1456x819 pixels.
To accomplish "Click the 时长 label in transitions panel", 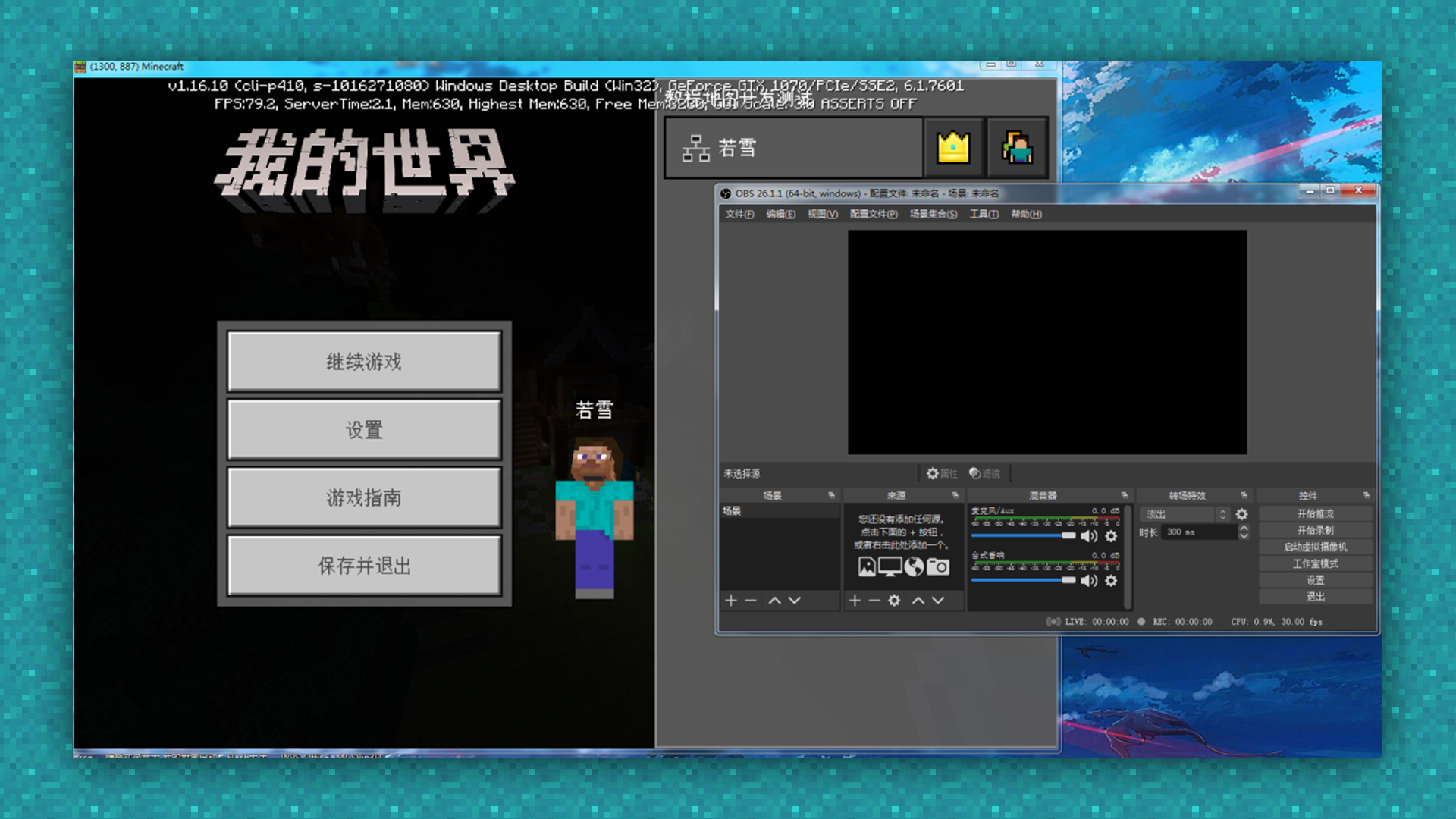I will pyautogui.click(x=1148, y=532).
